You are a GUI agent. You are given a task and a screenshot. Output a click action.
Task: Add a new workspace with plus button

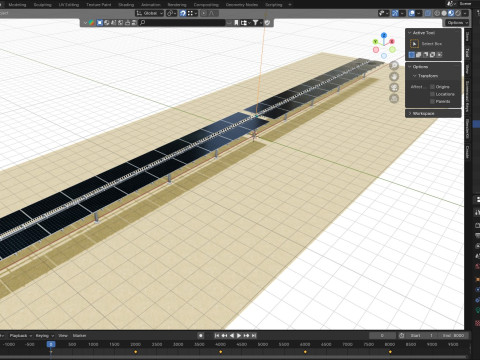(290, 5)
